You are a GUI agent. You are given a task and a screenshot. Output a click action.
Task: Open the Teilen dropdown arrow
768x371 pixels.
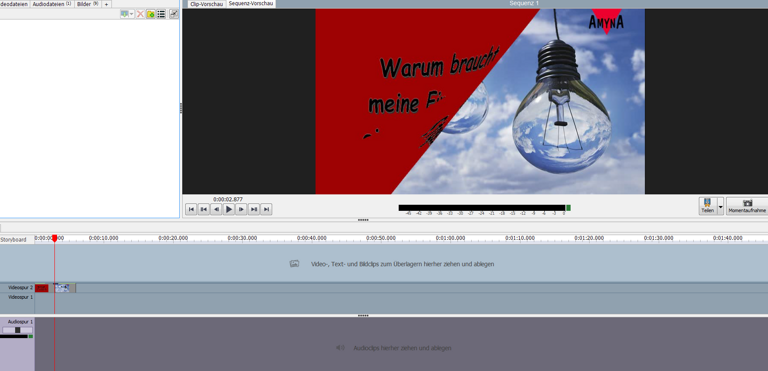720,206
